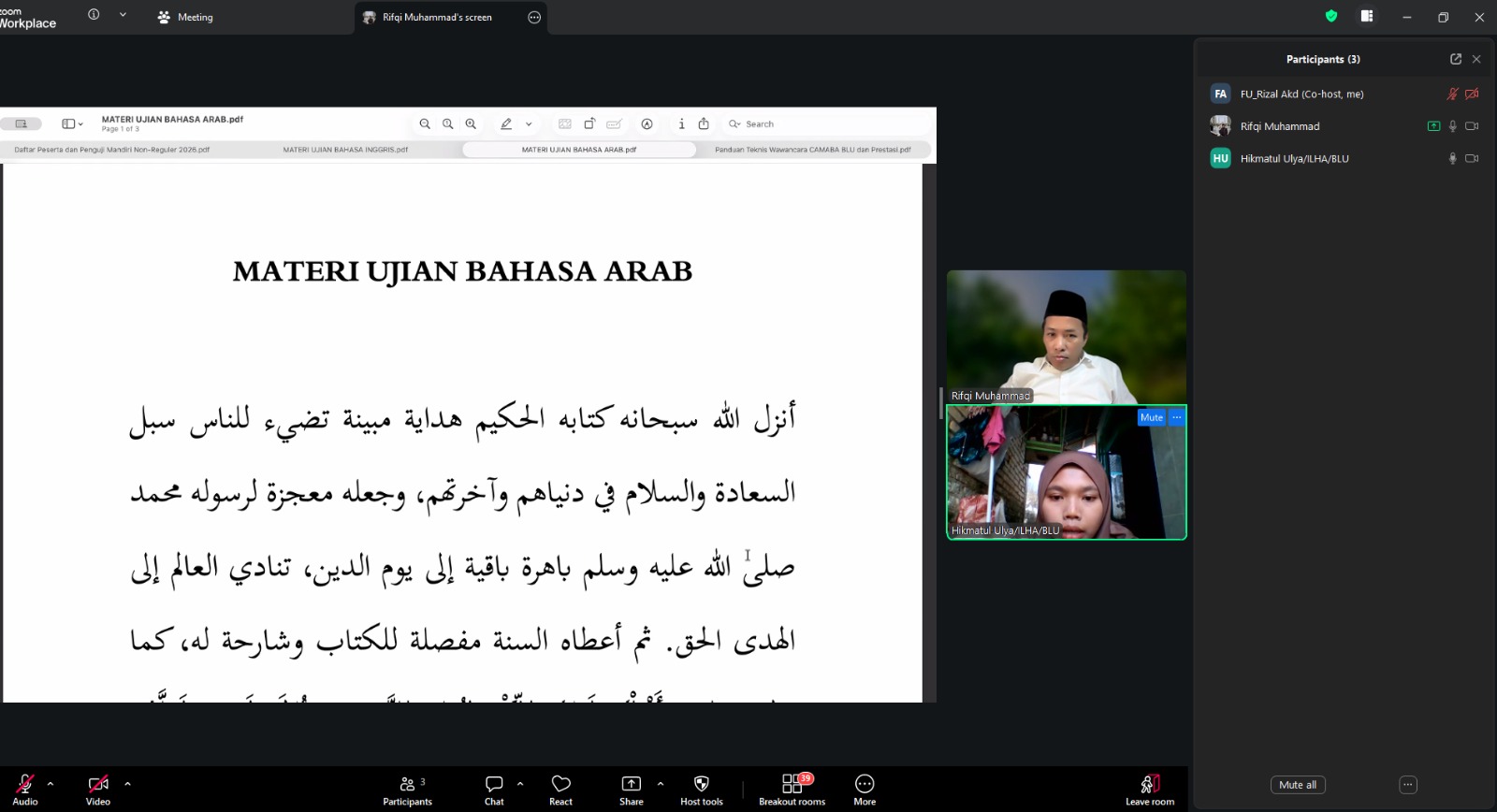Click the green encryption shield icon
This screenshot has height=812, width=1497.
point(1331,16)
